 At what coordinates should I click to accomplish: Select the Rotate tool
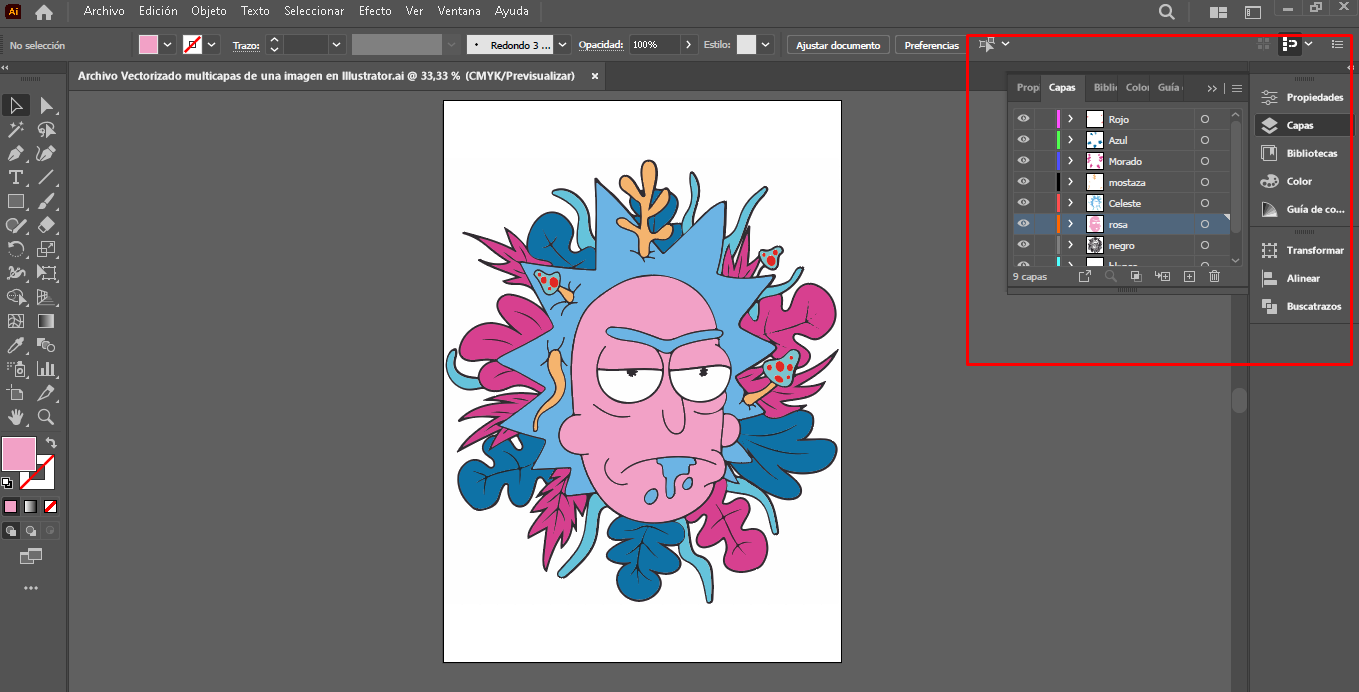tap(16, 249)
